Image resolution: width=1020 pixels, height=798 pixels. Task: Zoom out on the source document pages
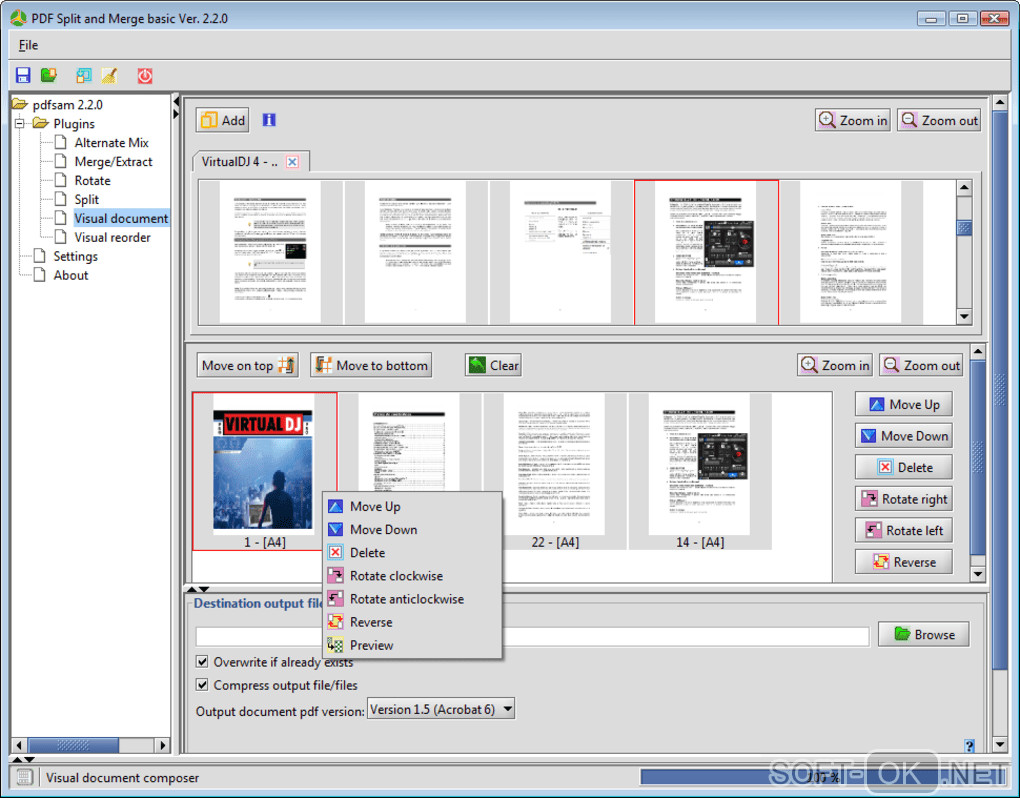tap(939, 120)
